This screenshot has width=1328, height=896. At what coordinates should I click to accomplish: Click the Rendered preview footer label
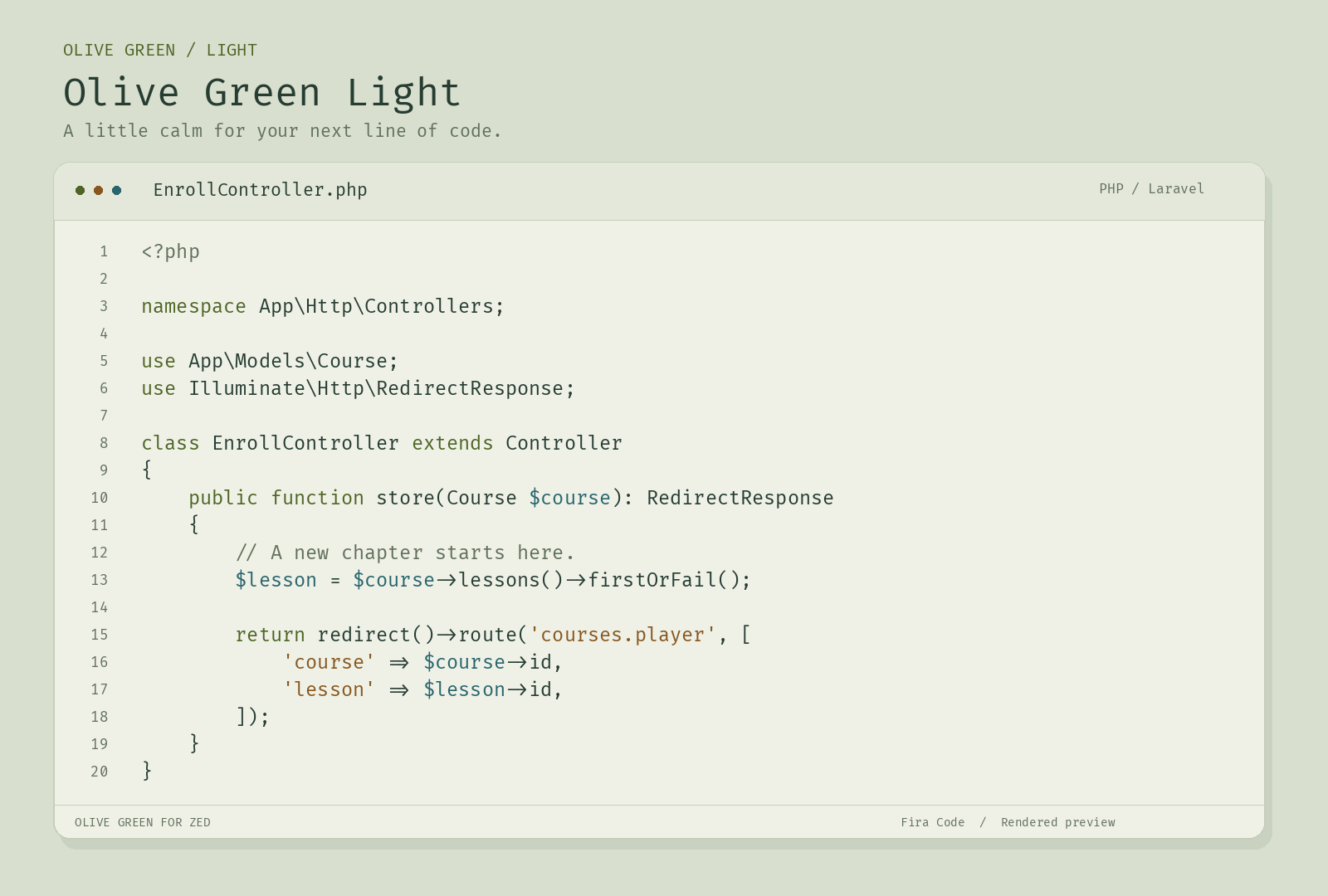pos(1058,822)
